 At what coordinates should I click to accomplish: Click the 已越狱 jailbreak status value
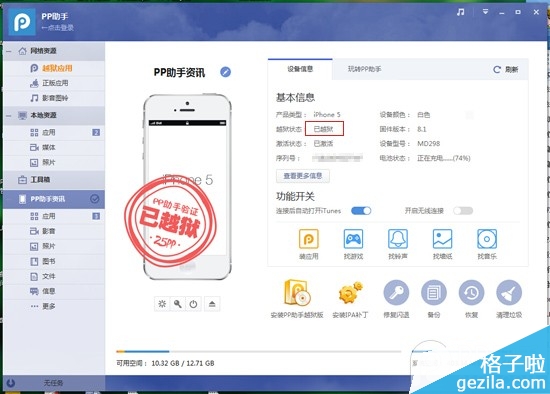(324, 129)
